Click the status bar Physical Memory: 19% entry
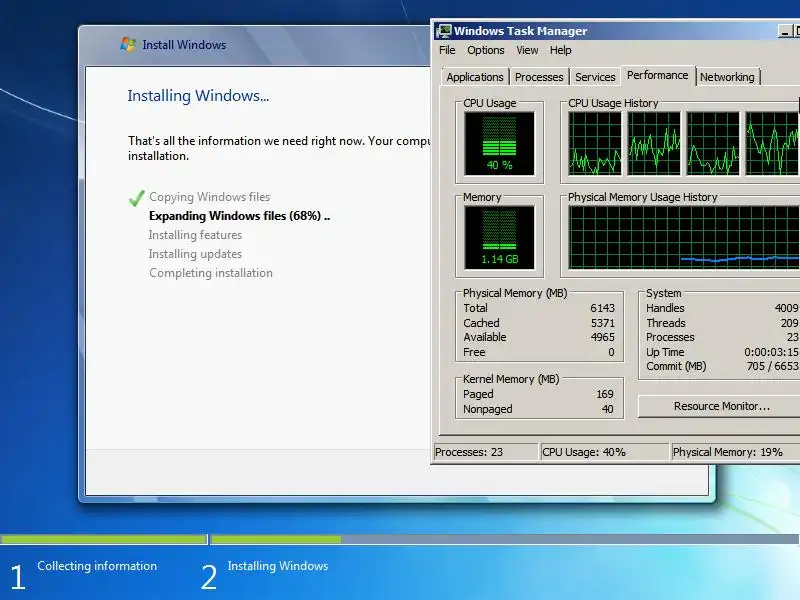800x600 pixels. point(735,452)
